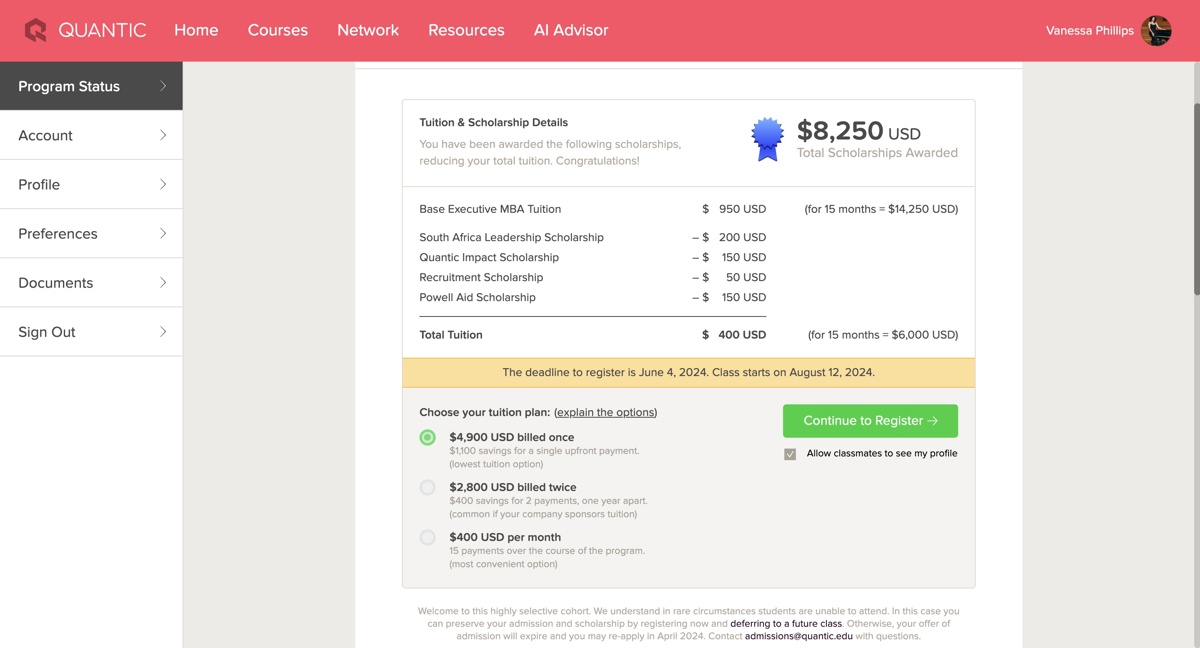Image resolution: width=1200 pixels, height=648 pixels.
Task: Click the blue scholarship ribbon badge
Action: coord(768,139)
